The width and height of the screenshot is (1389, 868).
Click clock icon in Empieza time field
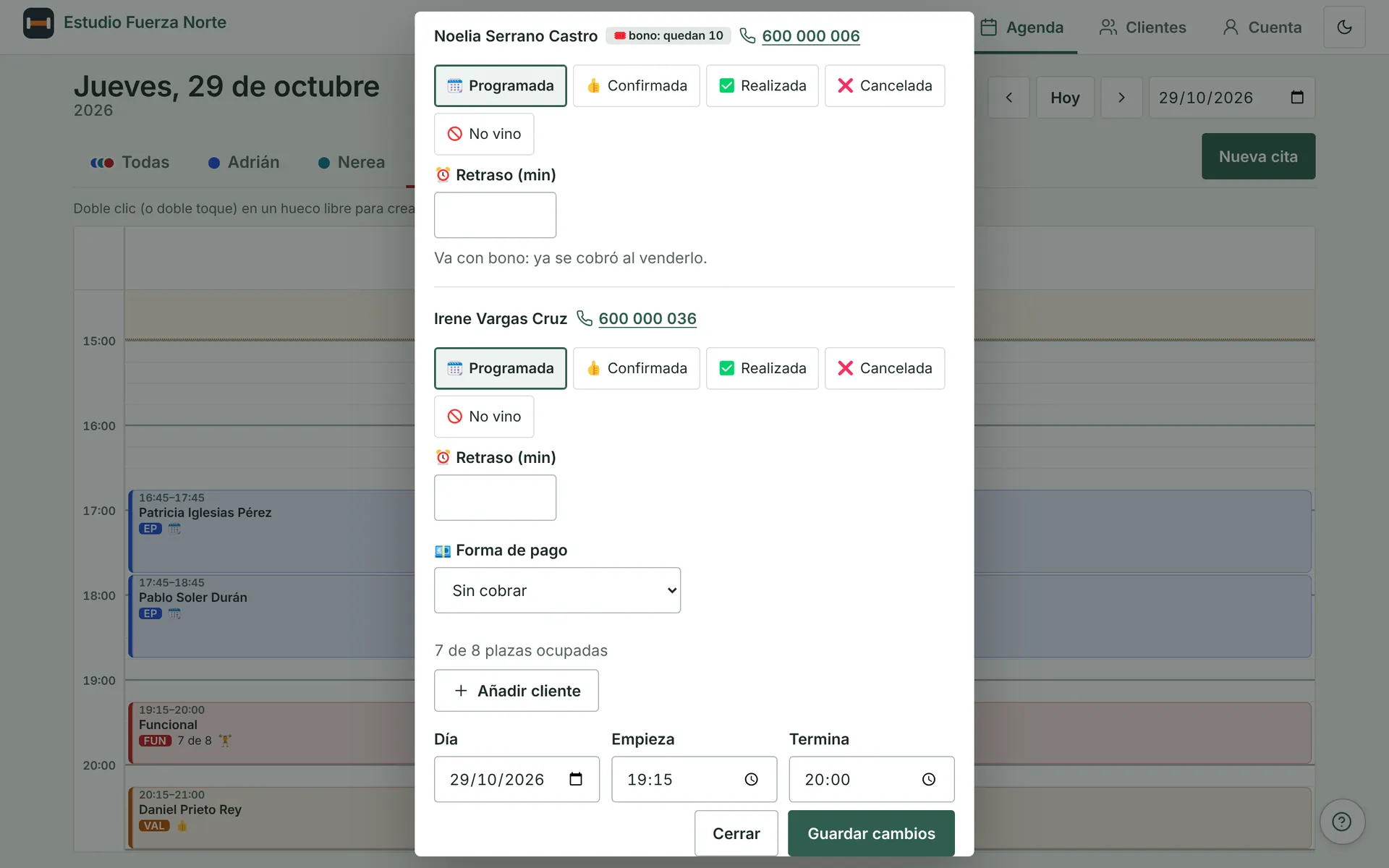pos(752,779)
